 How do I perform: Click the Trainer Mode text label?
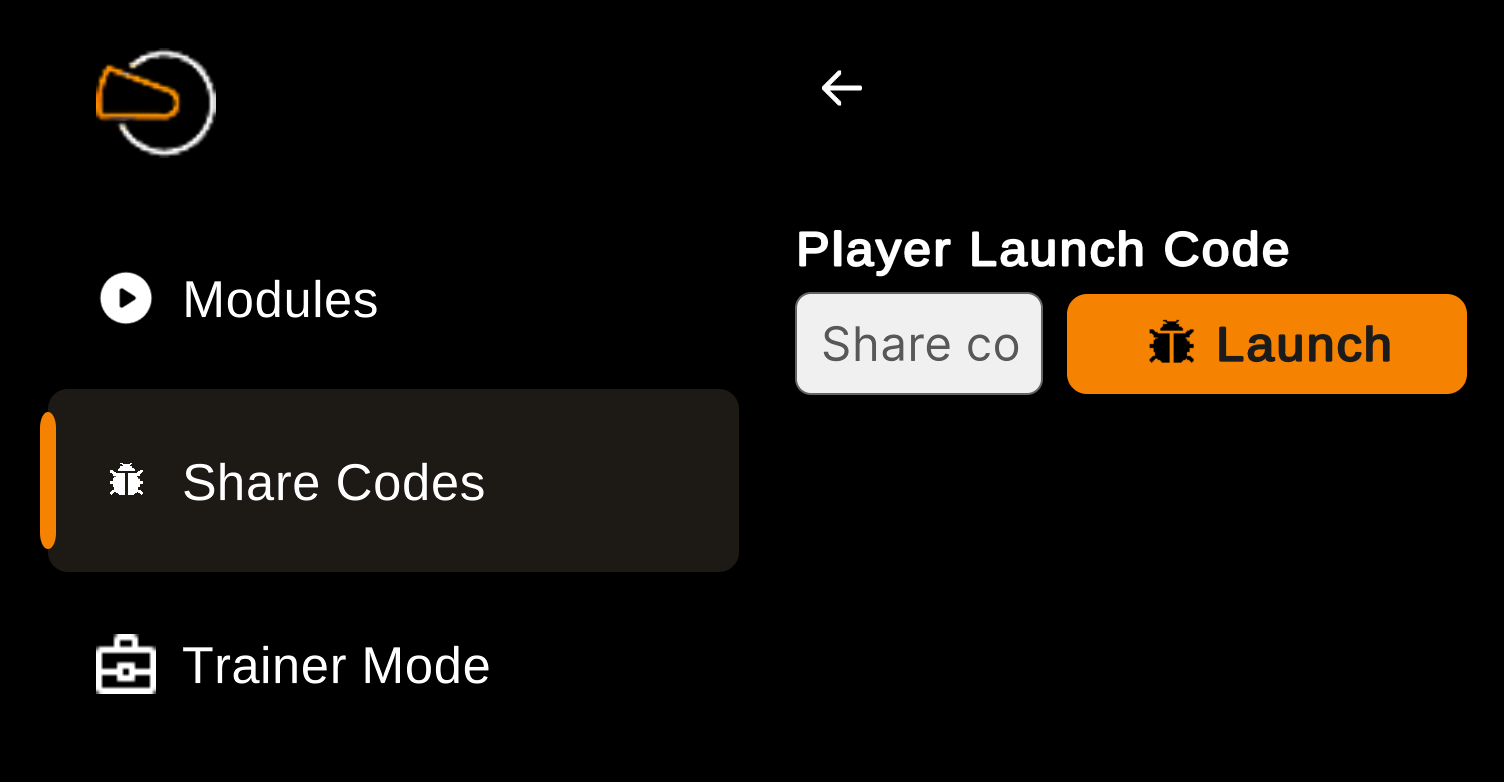336,665
